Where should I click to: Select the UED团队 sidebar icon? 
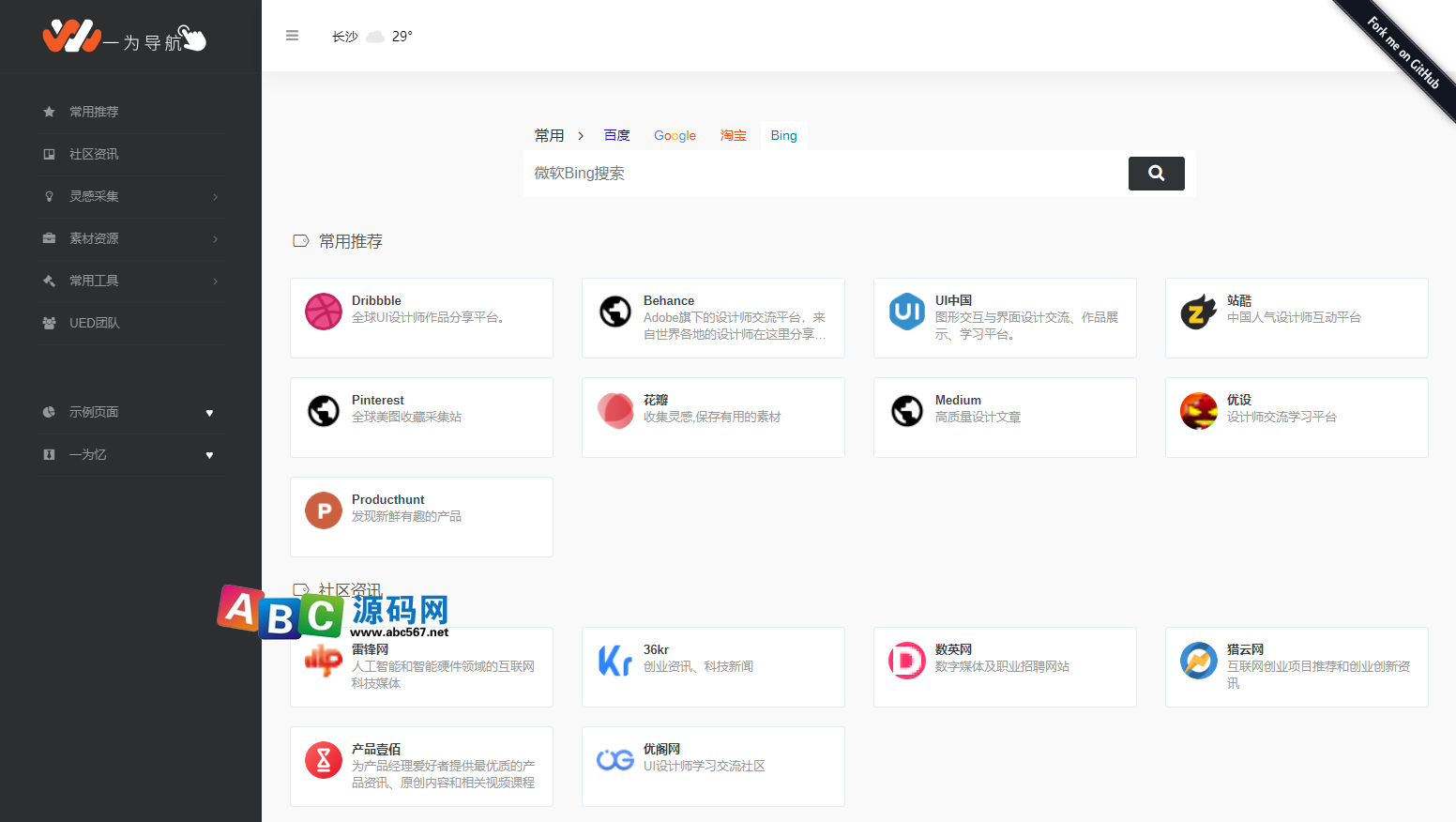(48, 323)
